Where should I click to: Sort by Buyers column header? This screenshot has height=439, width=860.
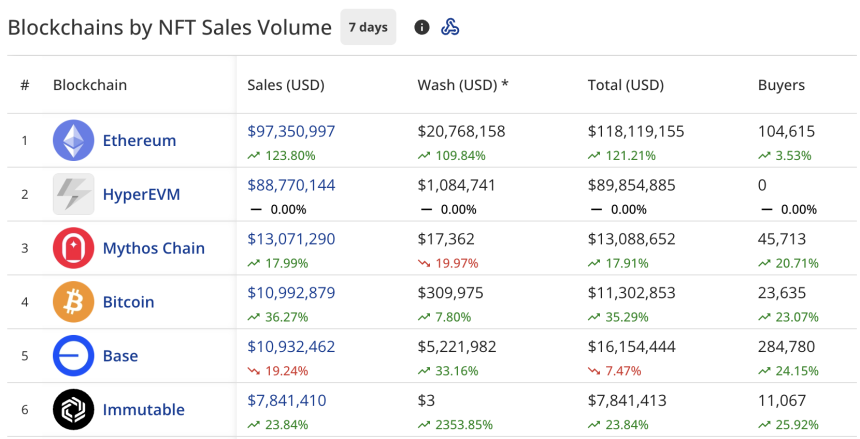pos(781,85)
